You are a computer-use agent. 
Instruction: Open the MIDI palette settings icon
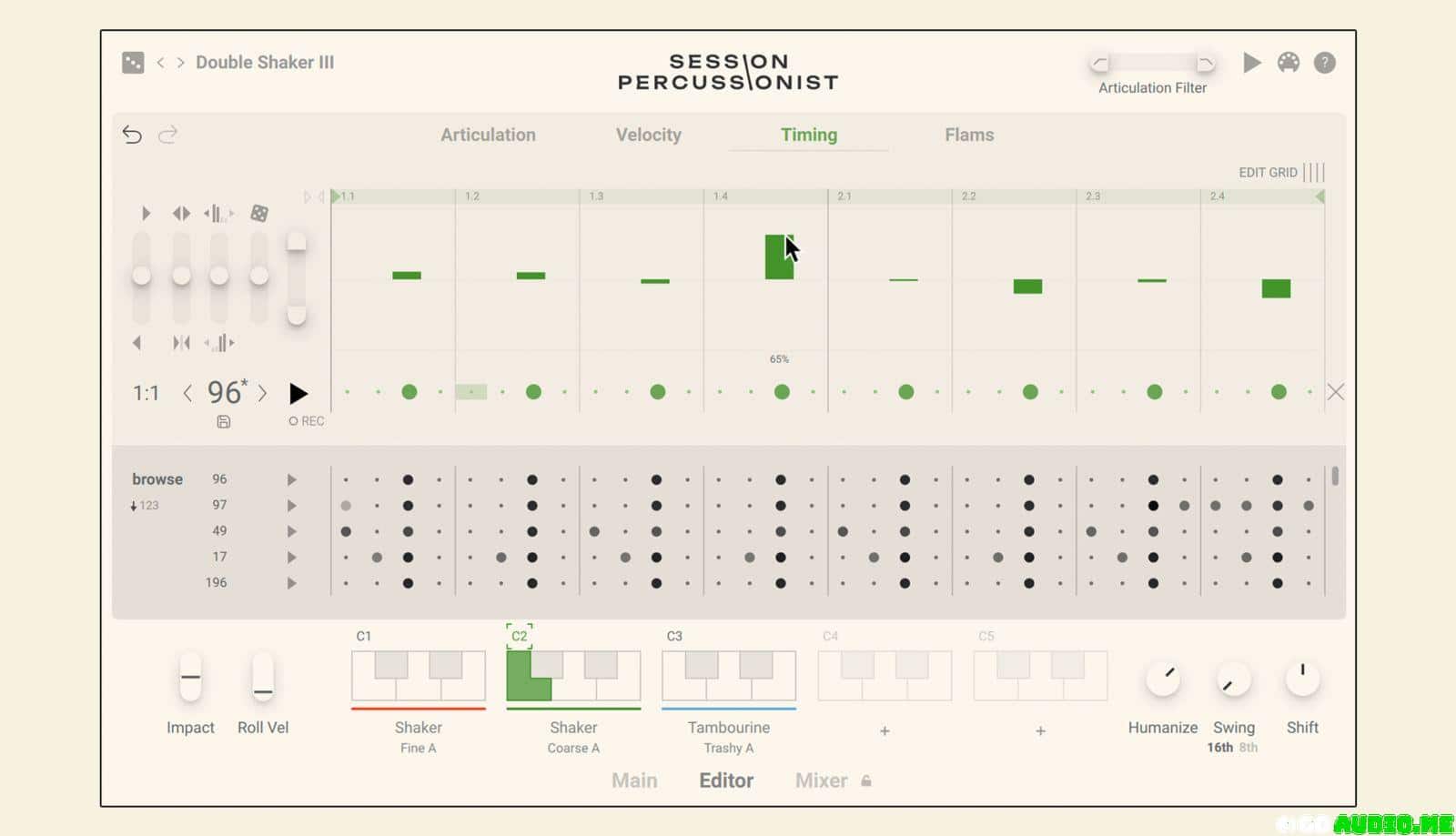tap(1289, 62)
